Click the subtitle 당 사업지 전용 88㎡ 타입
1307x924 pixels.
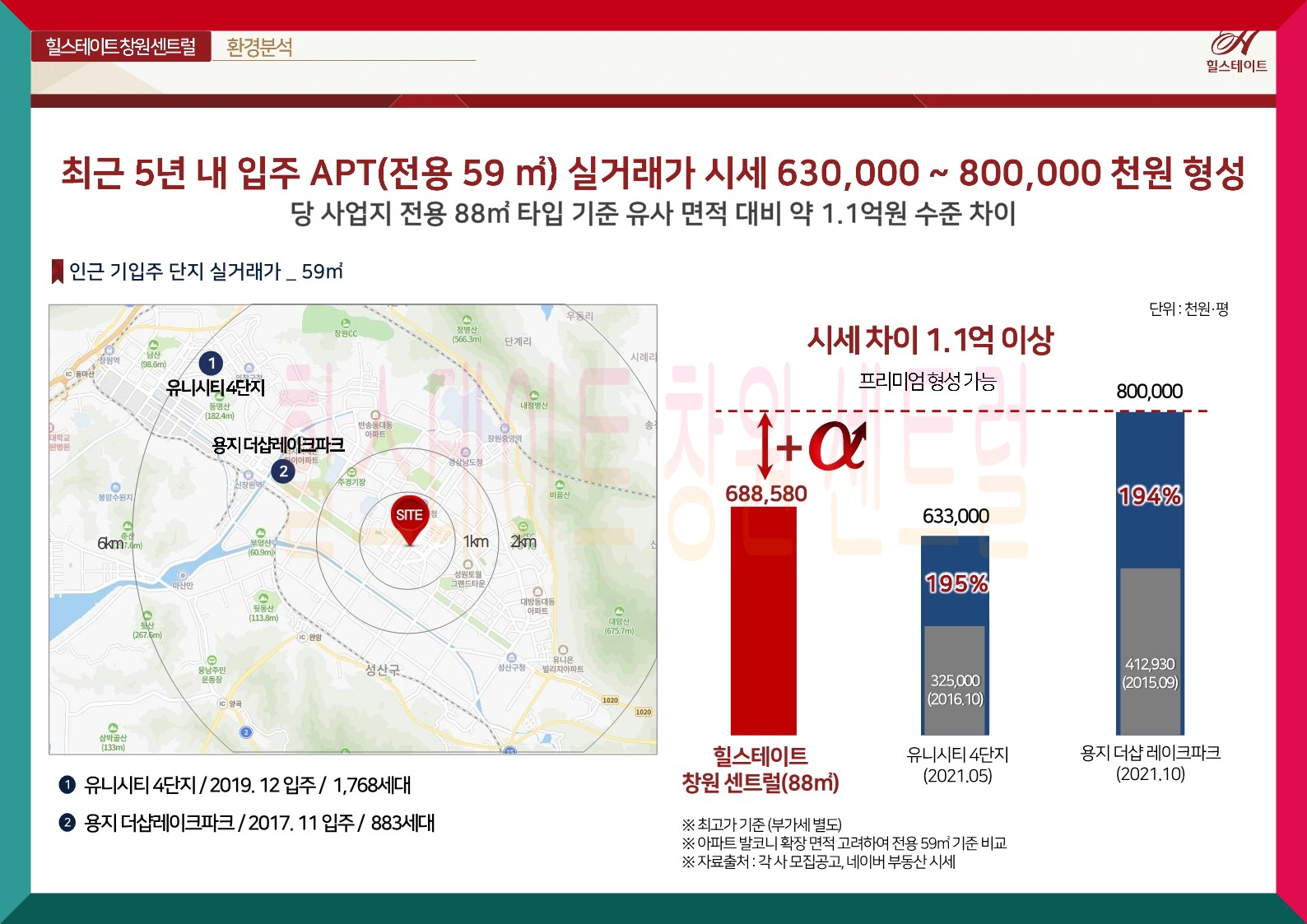point(653,214)
